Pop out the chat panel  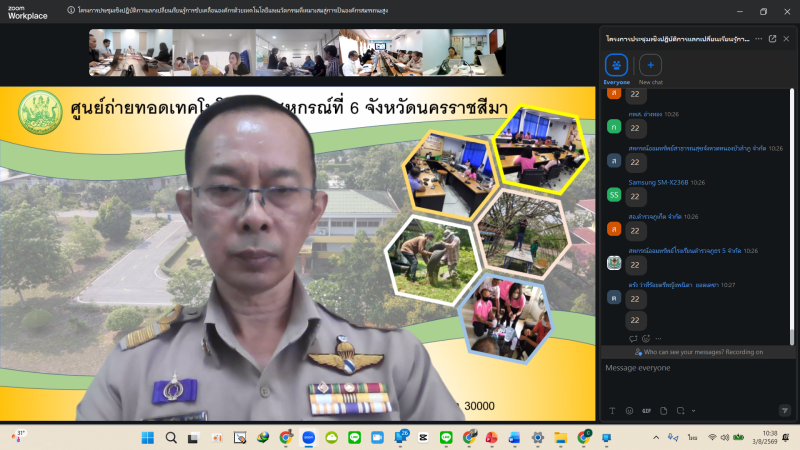(772, 39)
